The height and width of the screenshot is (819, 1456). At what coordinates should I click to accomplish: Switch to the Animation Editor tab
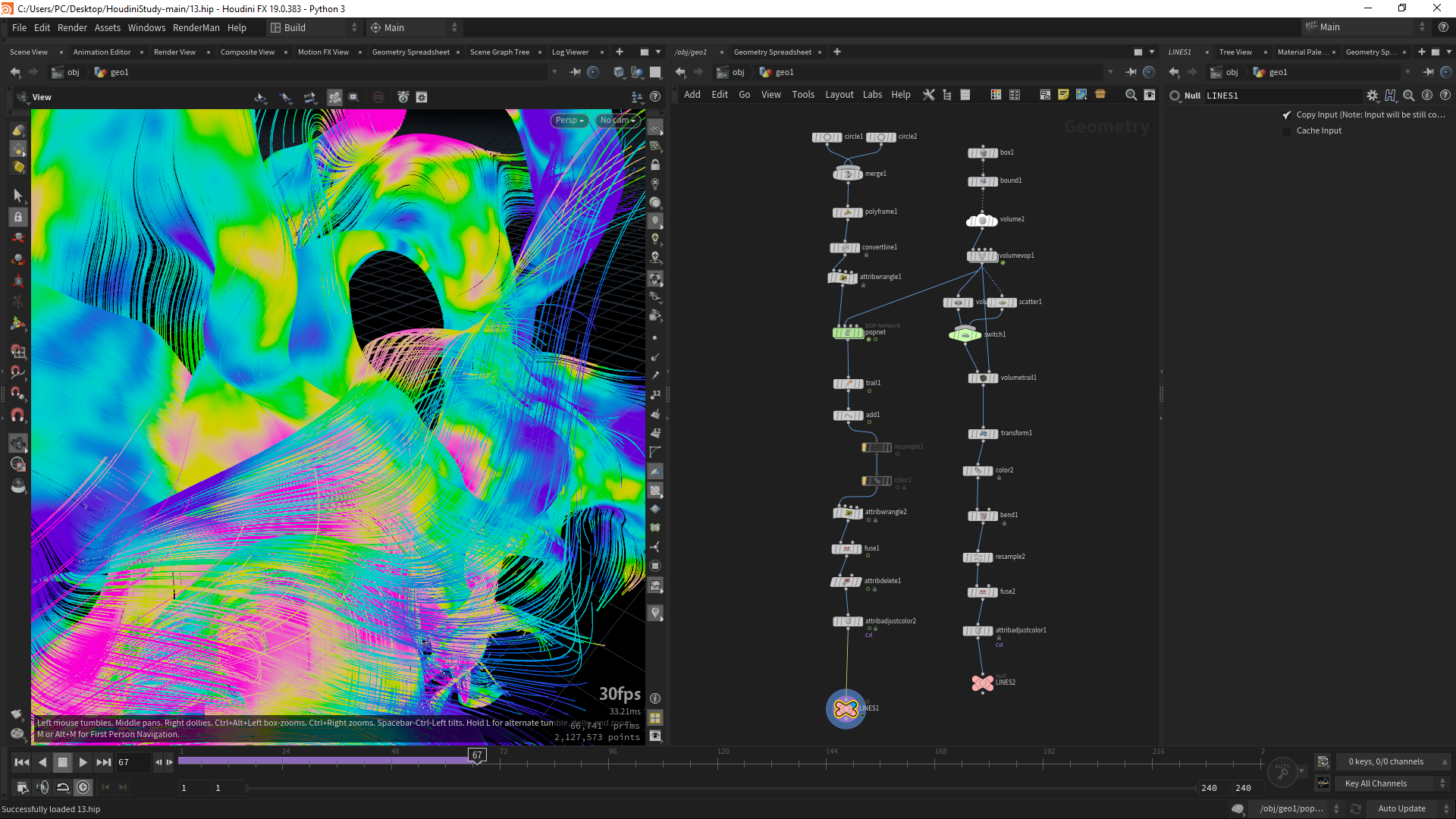102,52
